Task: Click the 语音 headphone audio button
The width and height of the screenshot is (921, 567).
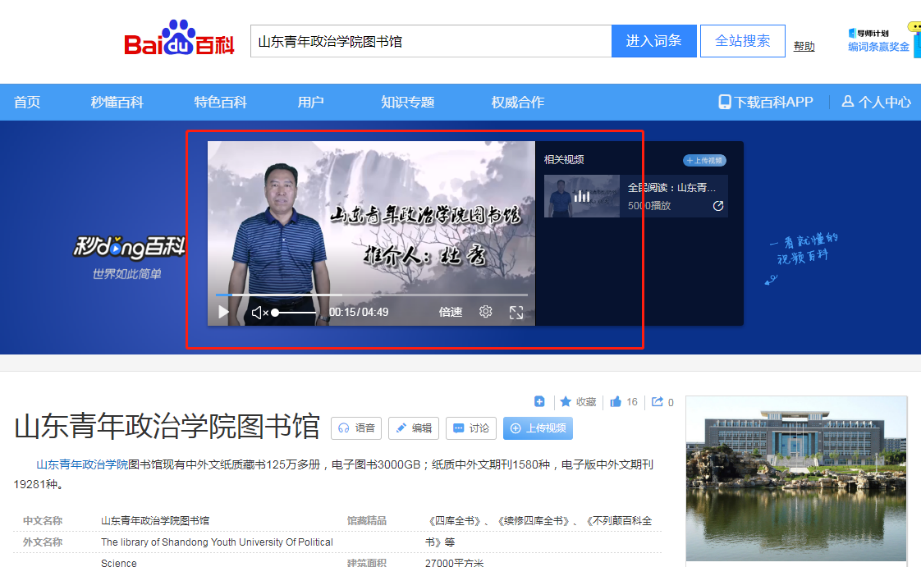Action: [x=357, y=428]
